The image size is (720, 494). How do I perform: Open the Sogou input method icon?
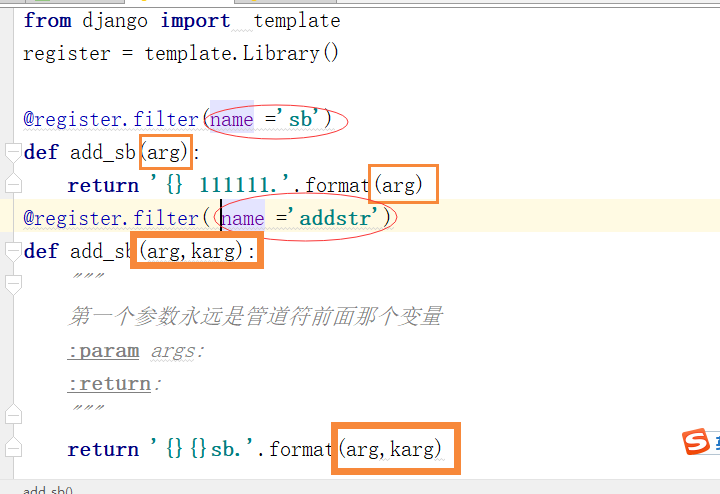coord(696,442)
